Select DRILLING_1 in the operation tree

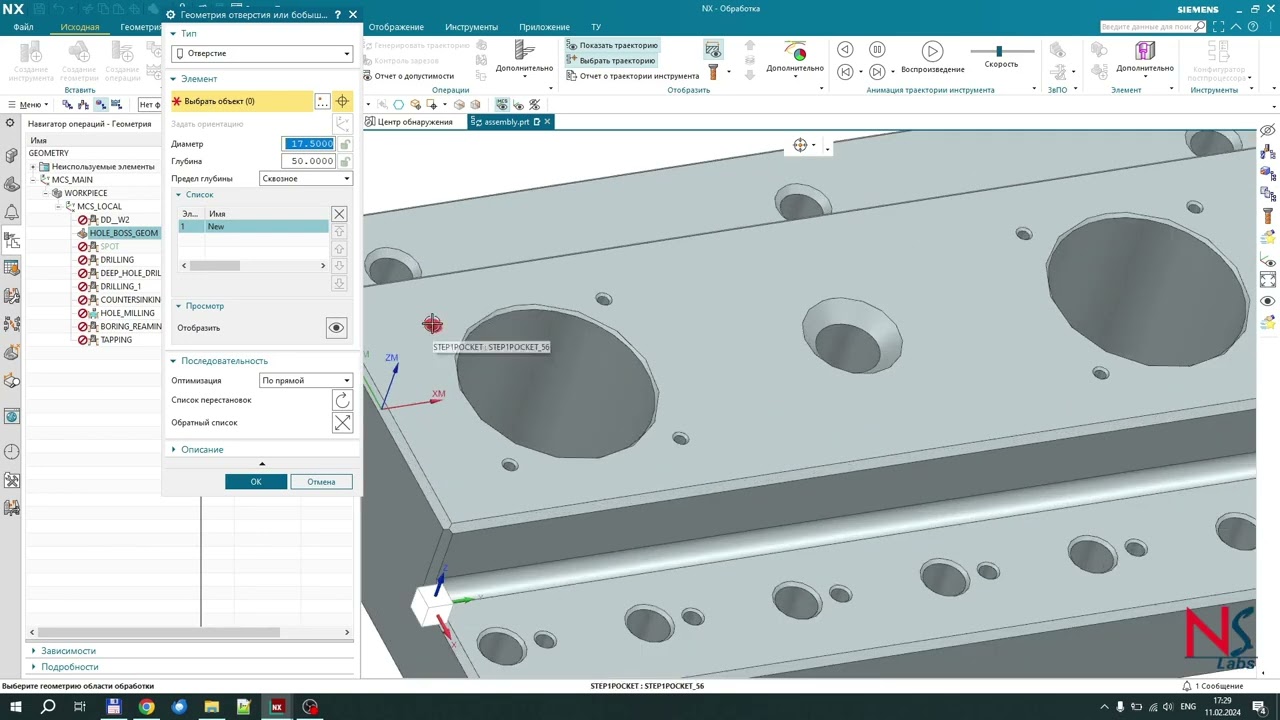point(120,287)
